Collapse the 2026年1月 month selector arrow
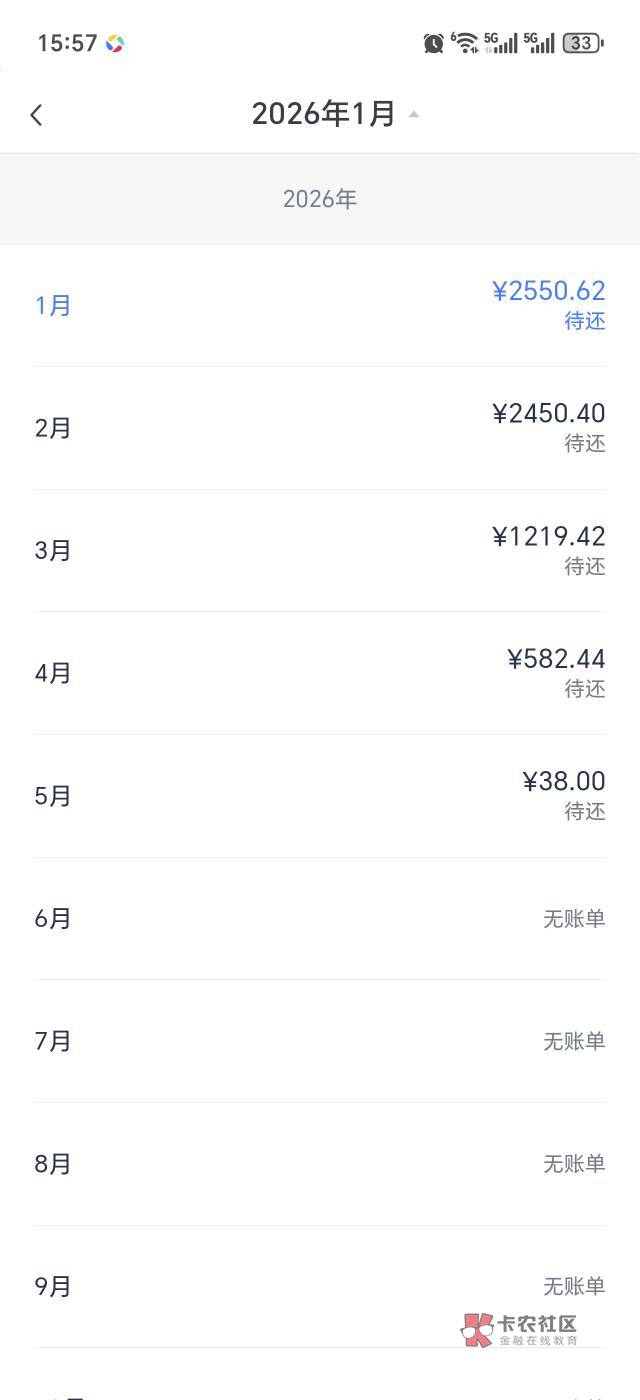Image resolution: width=640 pixels, height=1400 pixels. click(414, 114)
